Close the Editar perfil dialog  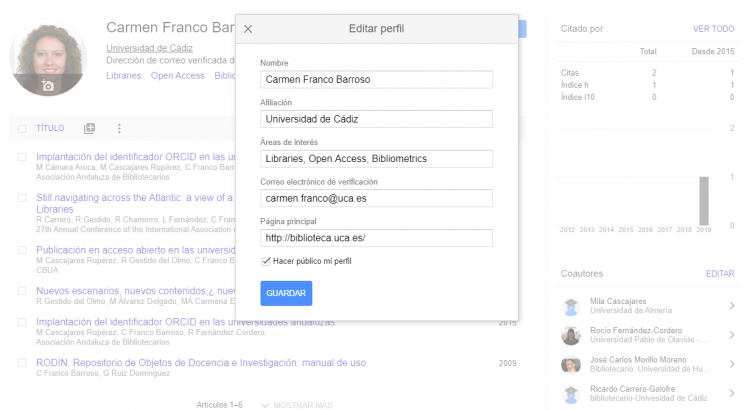(248, 29)
